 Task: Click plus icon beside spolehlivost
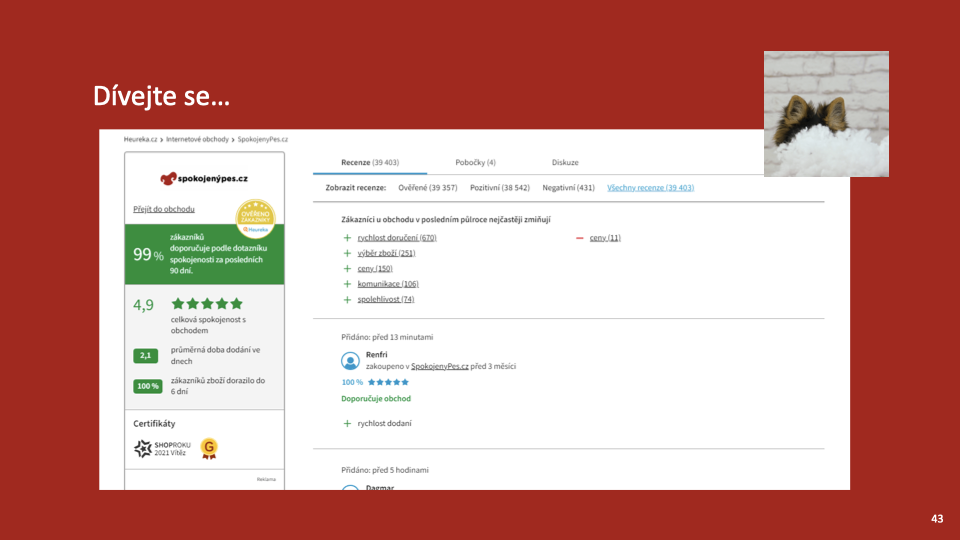pos(347,299)
